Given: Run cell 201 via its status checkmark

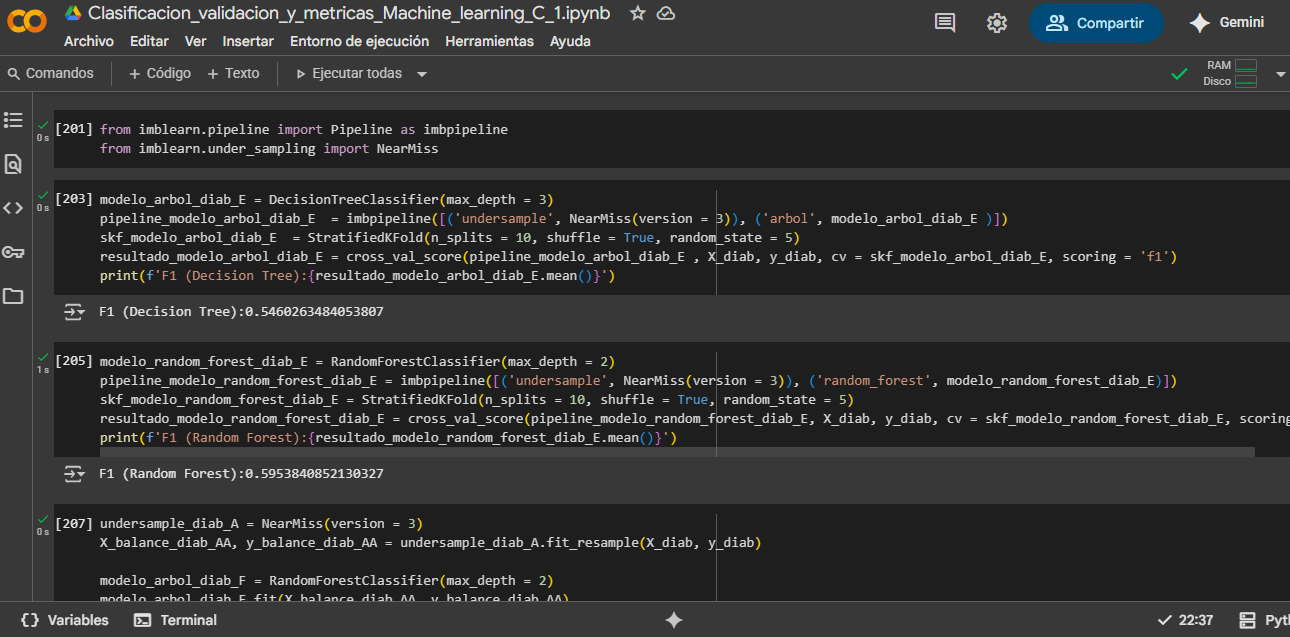Looking at the screenshot, I should (x=43, y=125).
